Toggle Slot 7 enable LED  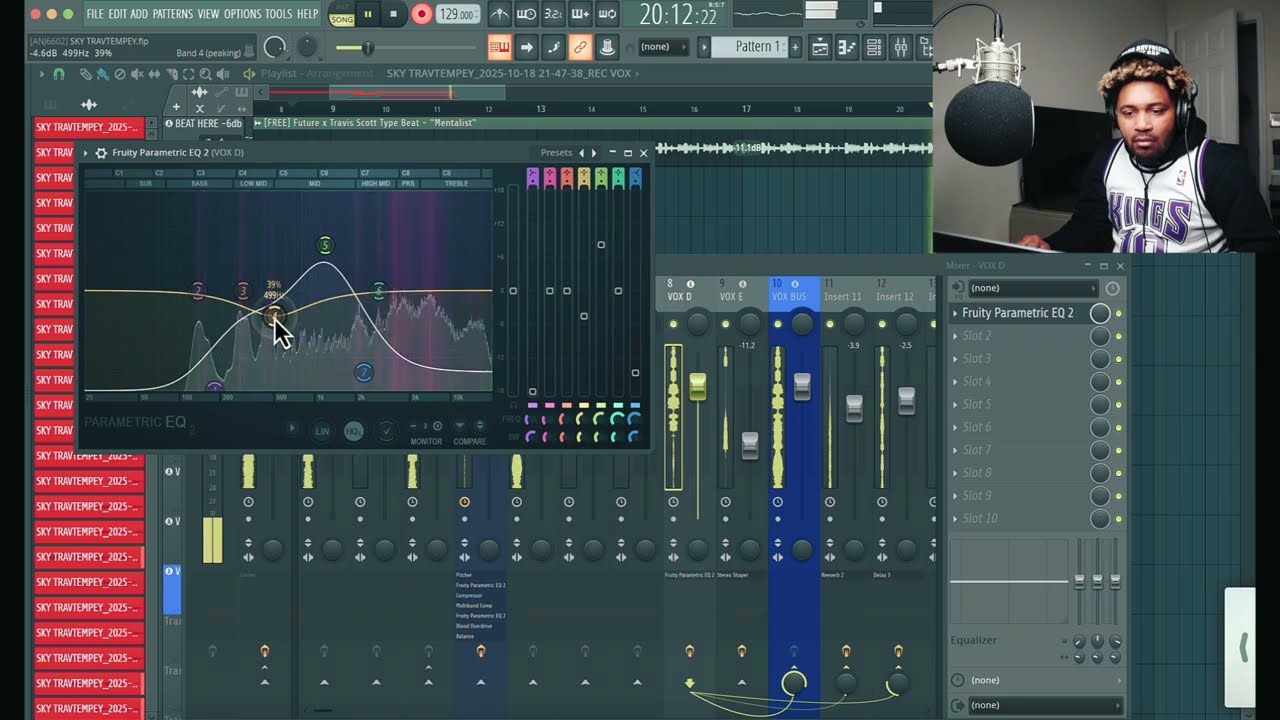(x=1119, y=450)
